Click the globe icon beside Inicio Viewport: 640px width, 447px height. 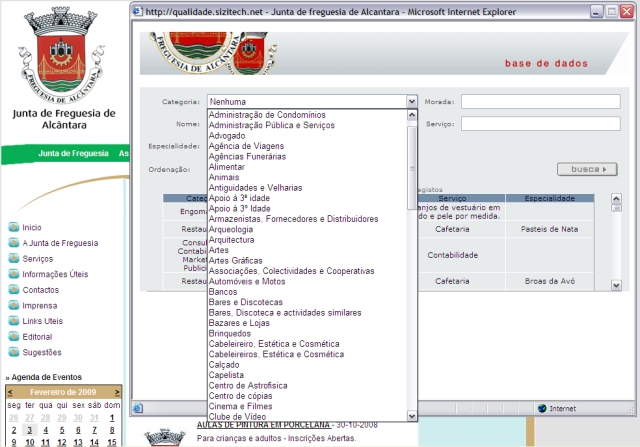[x=13, y=227]
